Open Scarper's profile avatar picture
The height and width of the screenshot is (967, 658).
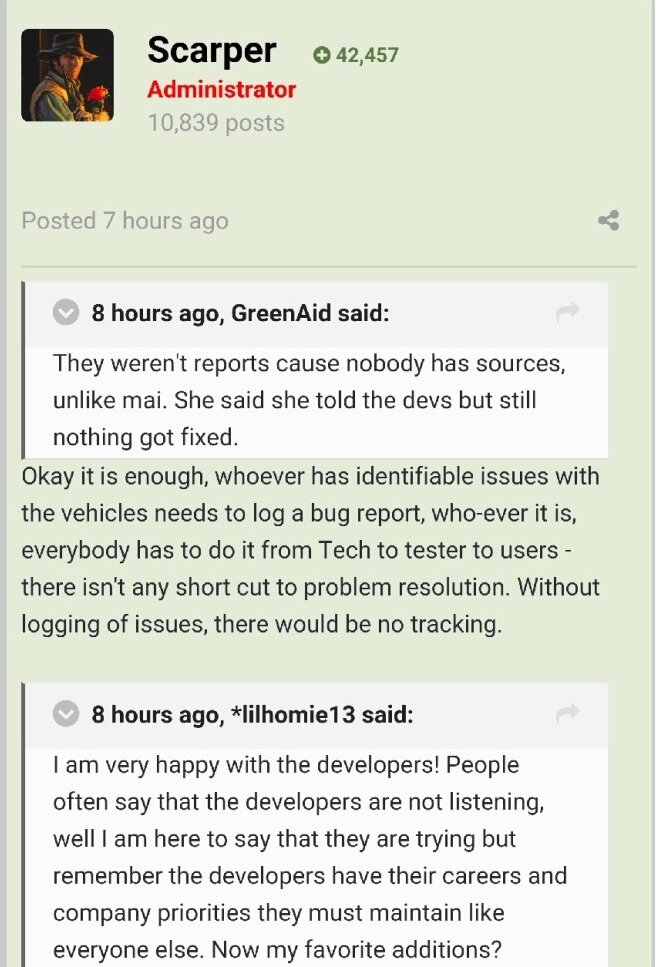67,75
